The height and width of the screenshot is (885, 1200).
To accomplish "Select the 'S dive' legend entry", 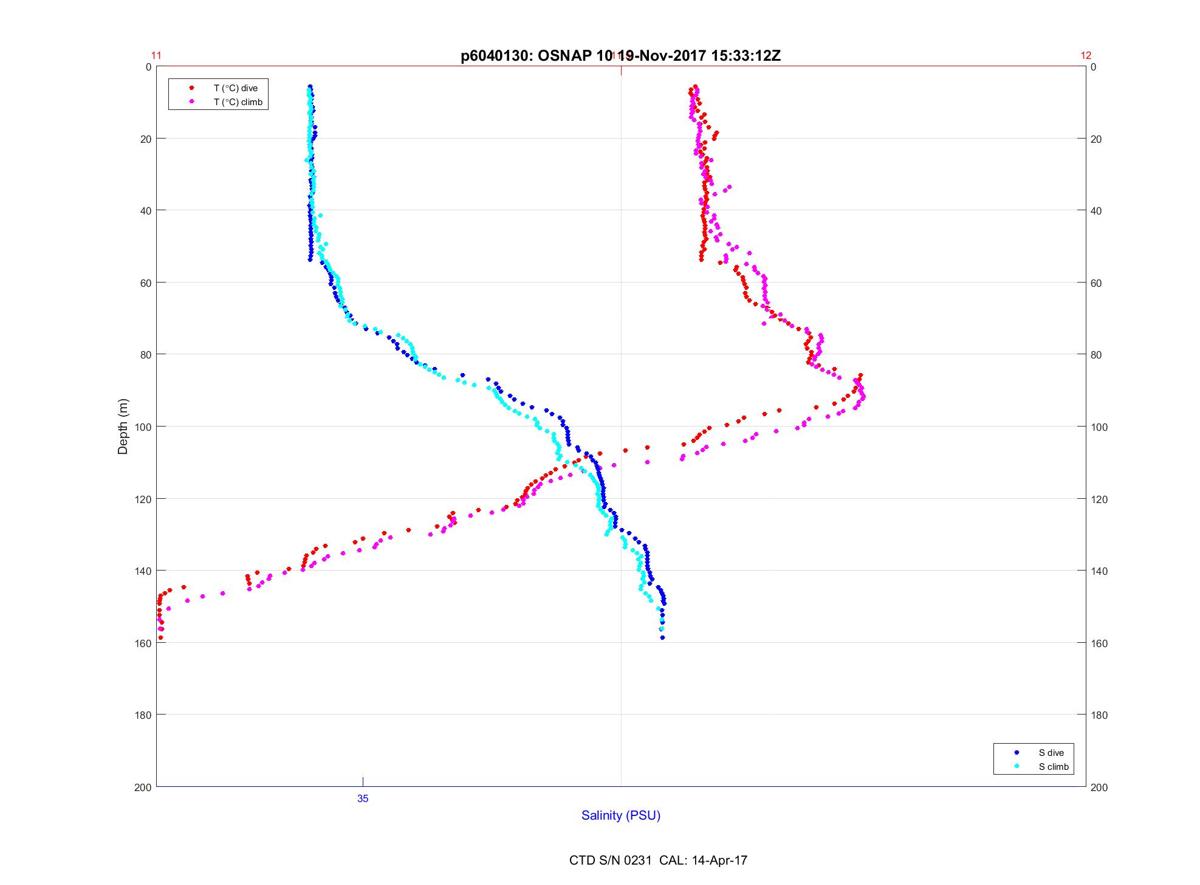I will coord(1050,752).
